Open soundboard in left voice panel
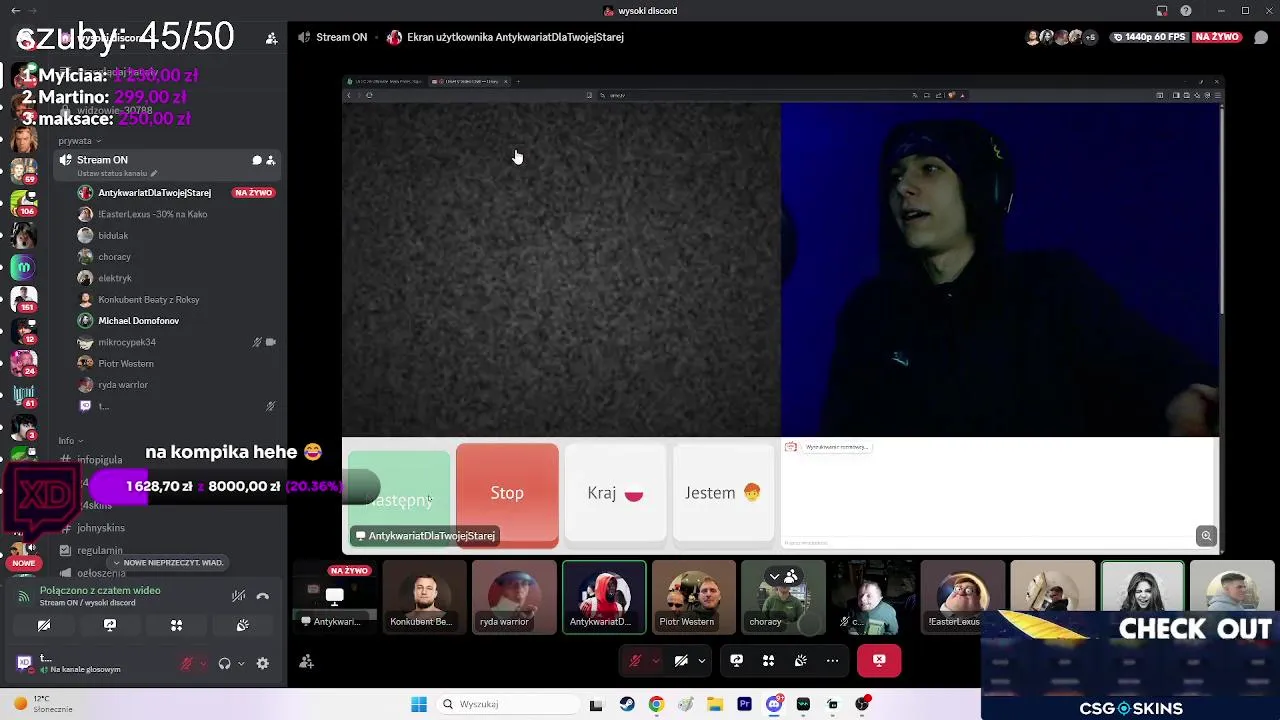This screenshot has height=720, width=1280. point(242,625)
